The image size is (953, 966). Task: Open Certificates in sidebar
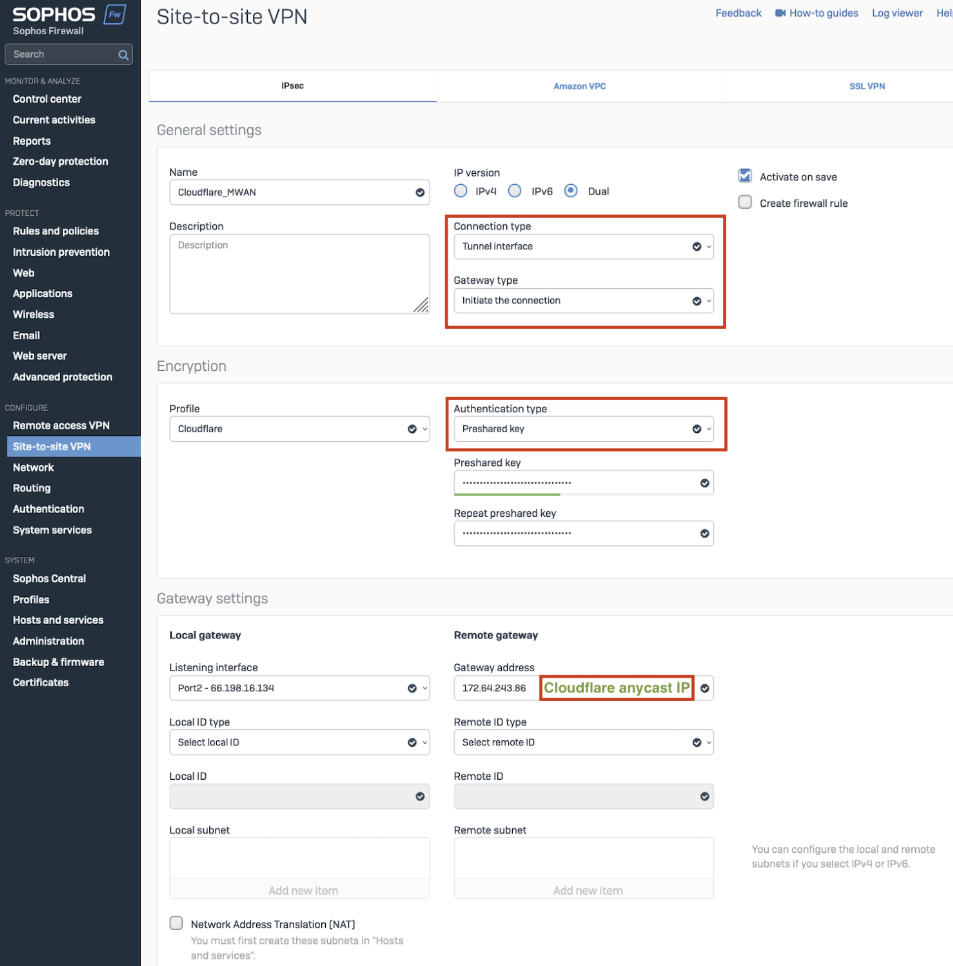coord(41,683)
